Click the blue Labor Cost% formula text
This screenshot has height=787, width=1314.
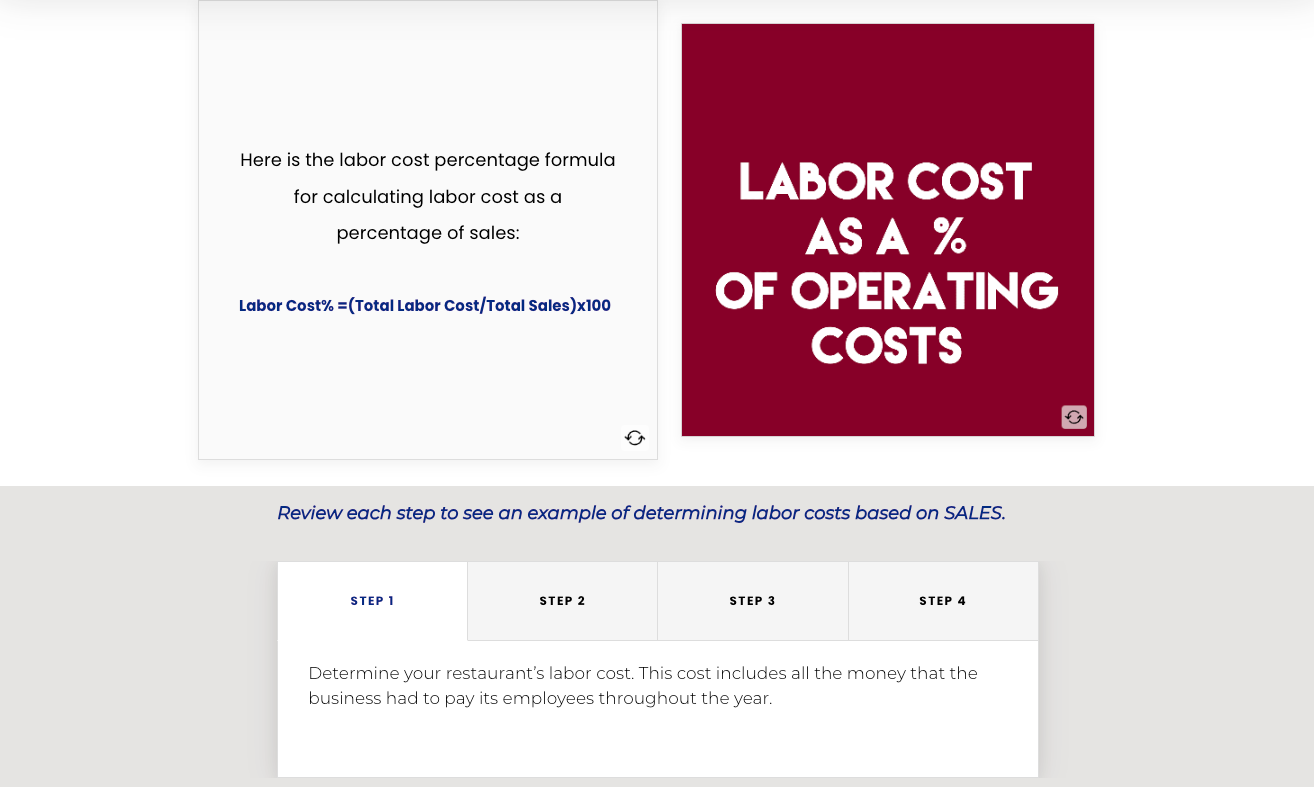pos(425,305)
